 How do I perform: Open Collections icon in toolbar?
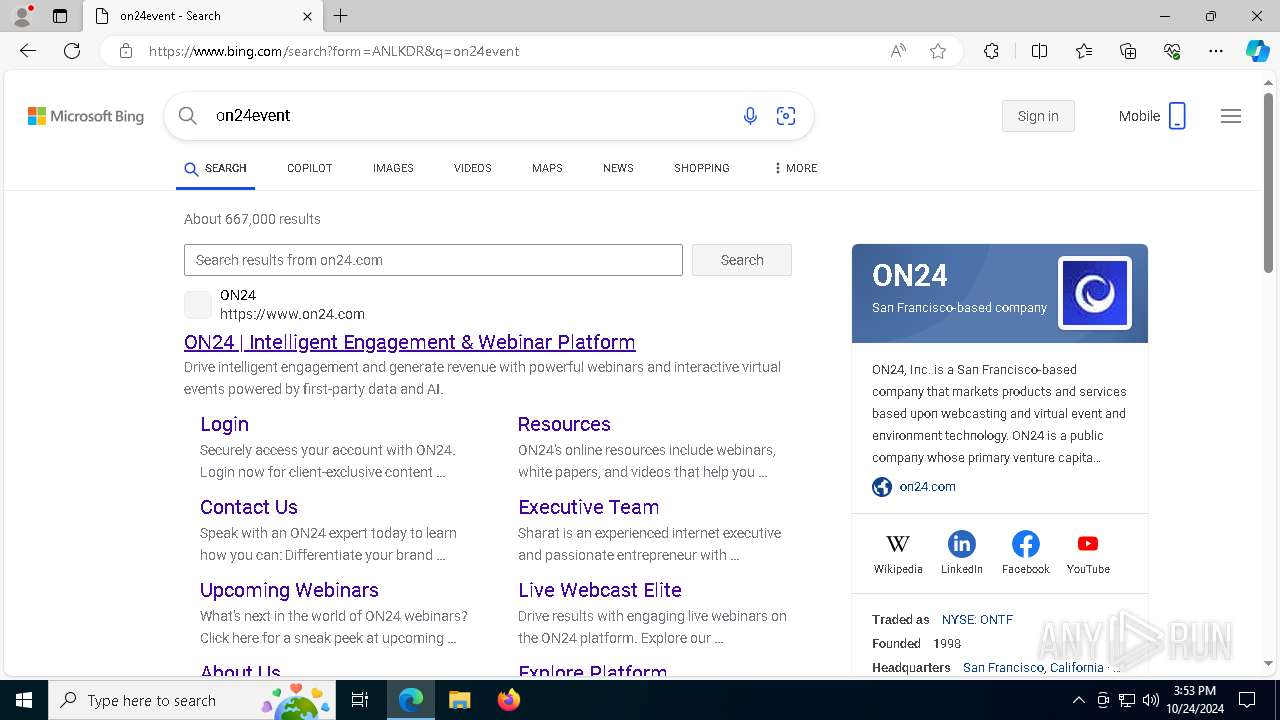tap(1128, 51)
